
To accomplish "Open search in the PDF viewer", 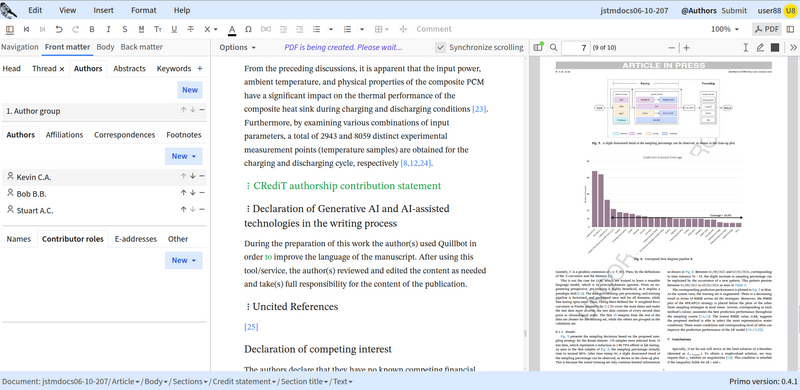I will (554, 47).
